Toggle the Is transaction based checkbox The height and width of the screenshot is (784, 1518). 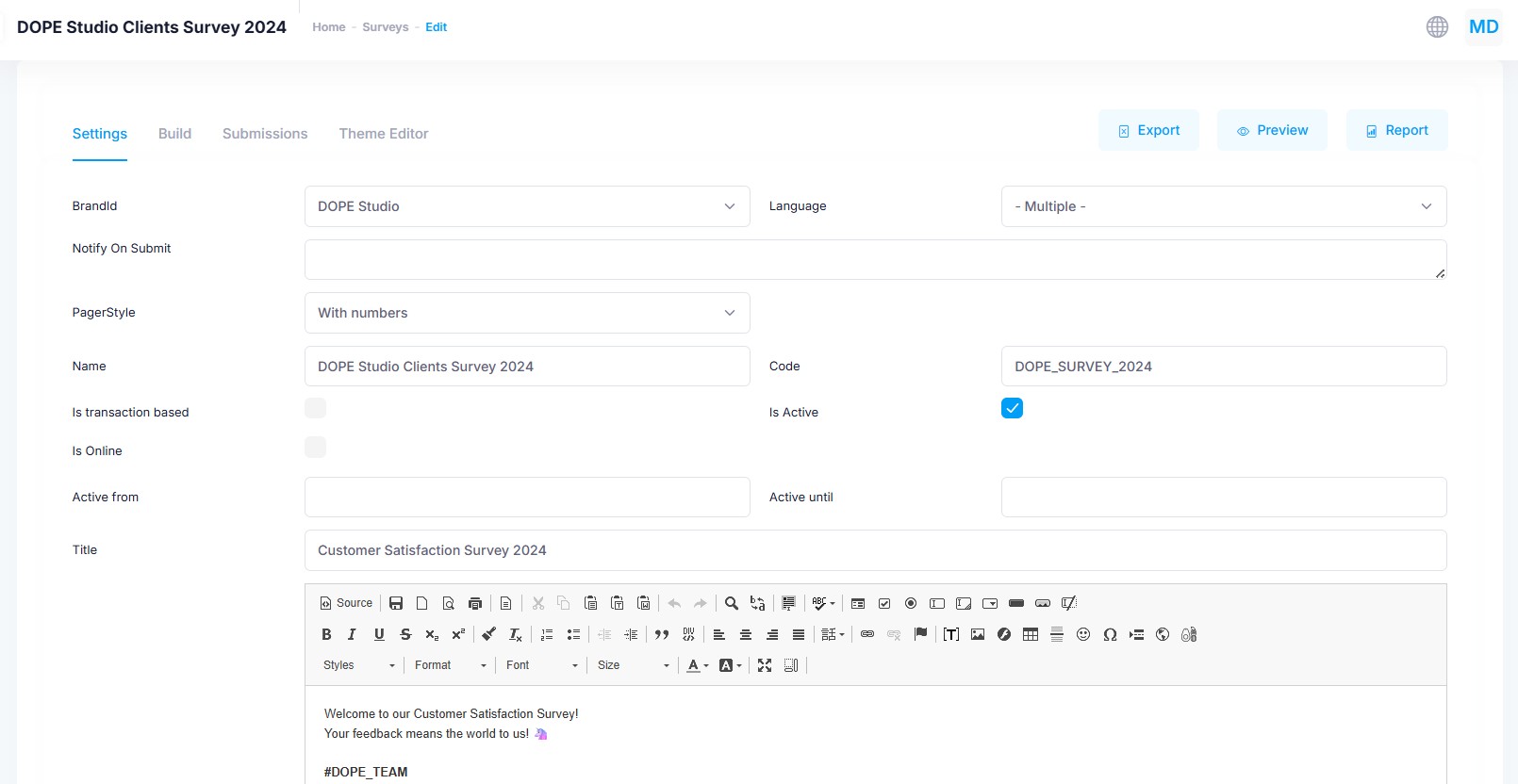pyautogui.click(x=315, y=408)
